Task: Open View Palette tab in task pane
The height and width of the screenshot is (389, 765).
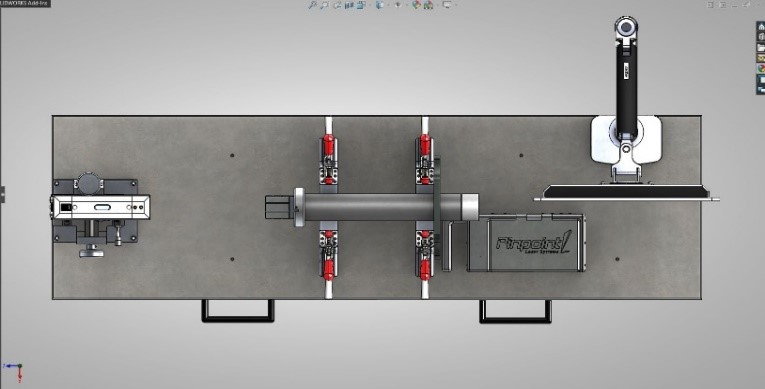Action: click(761, 58)
